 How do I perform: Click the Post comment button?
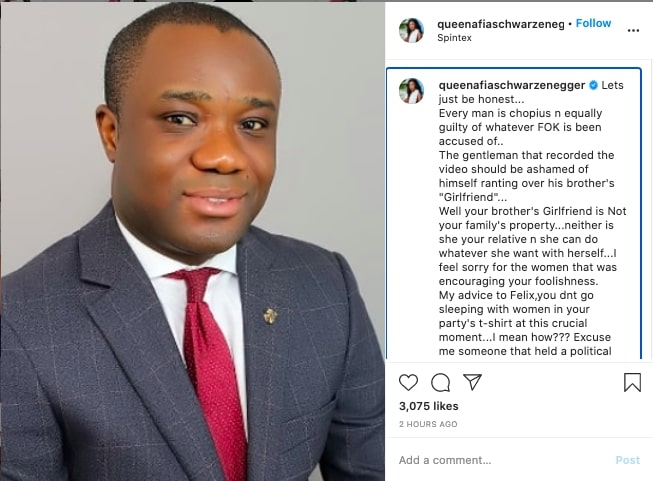[627, 460]
